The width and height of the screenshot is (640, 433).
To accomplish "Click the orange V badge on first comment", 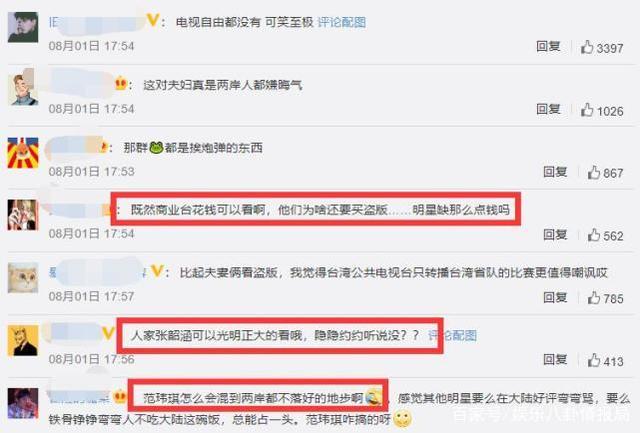I will click(x=153, y=20).
